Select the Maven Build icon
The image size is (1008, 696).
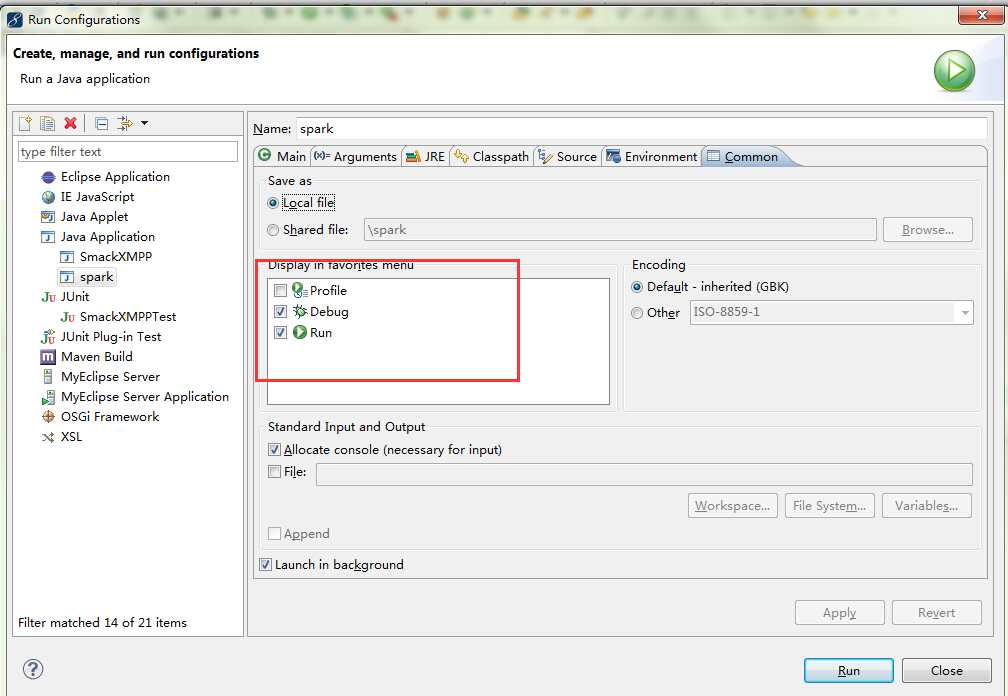48,357
